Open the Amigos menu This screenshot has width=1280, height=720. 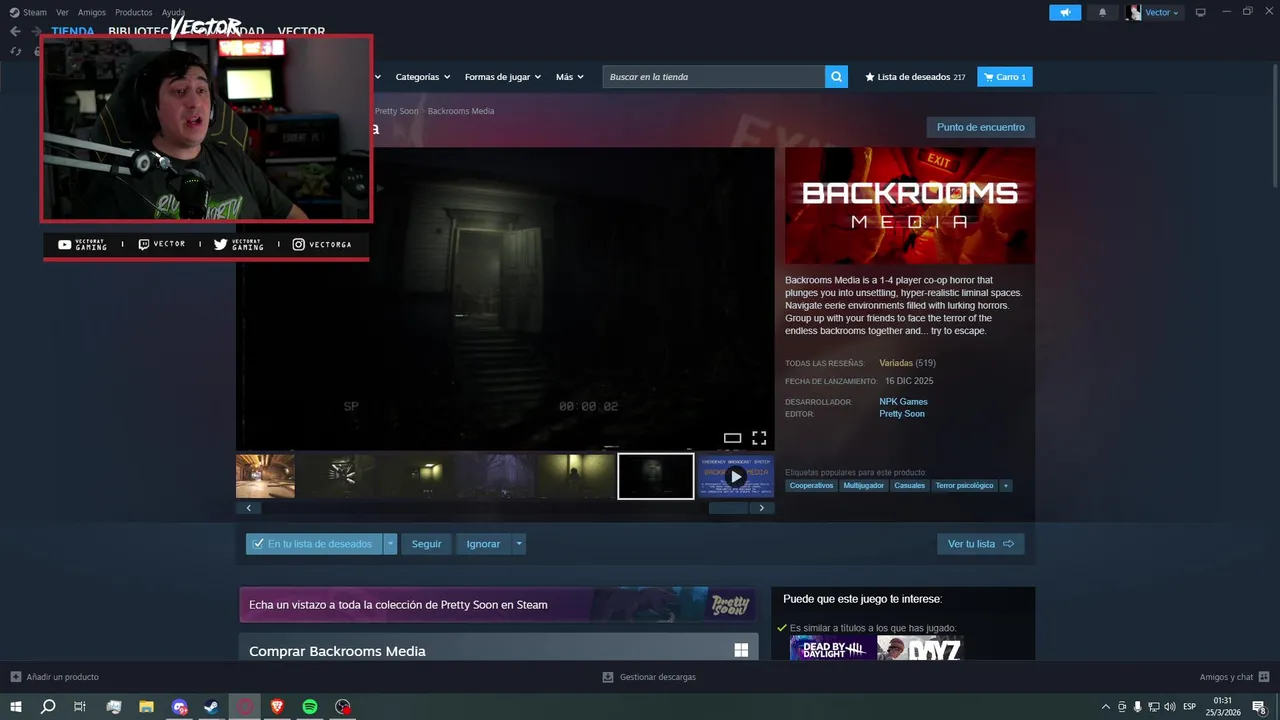92,12
